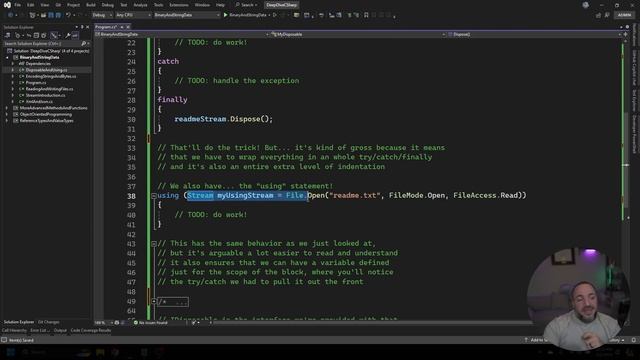The height and width of the screenshot is (360, 640).
Task: Select EncodingStringsAndBytes.cs file
Action: click(x=51, y=76)
